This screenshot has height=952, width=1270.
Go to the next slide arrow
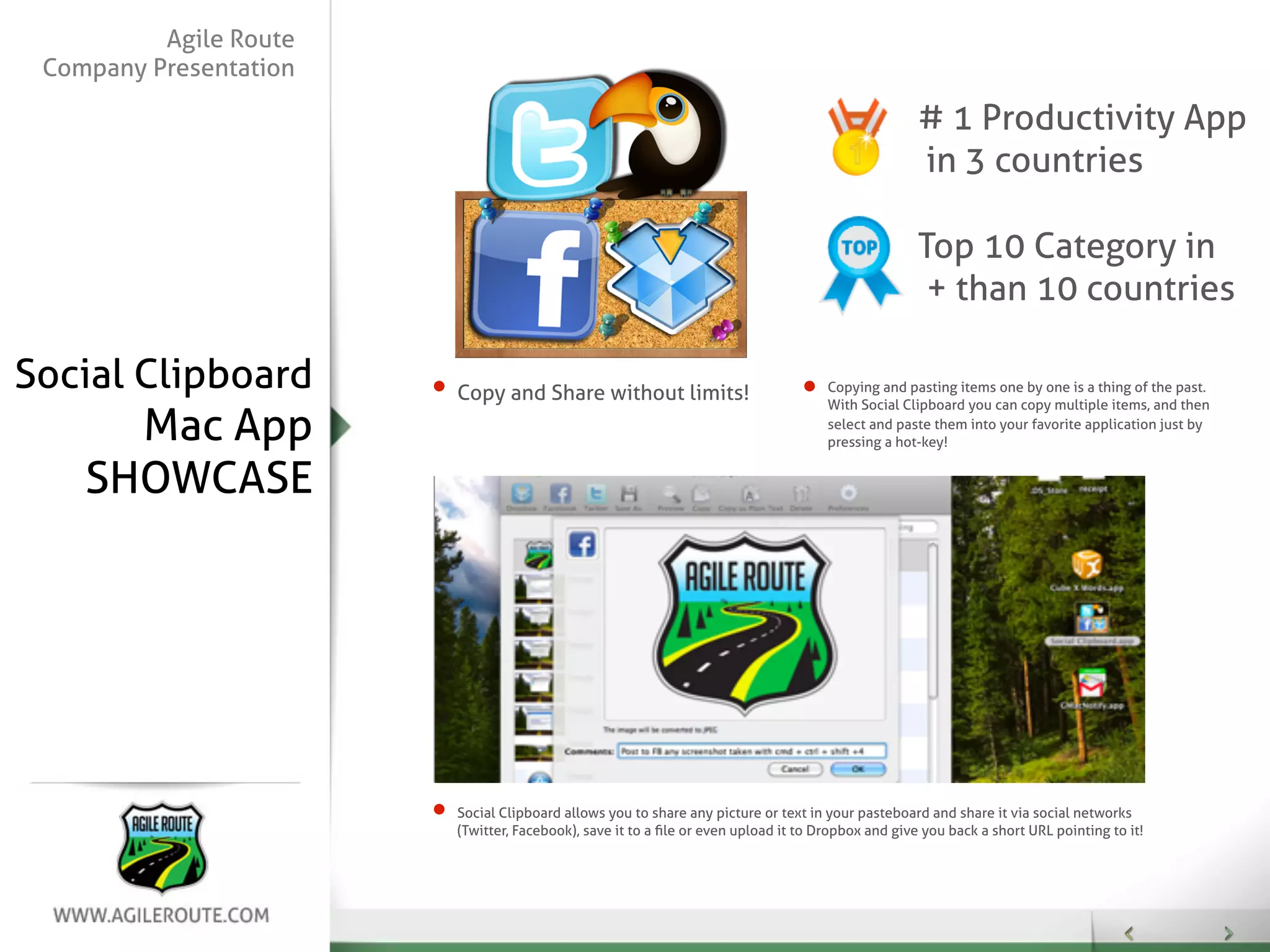[x=1228, y=933]
